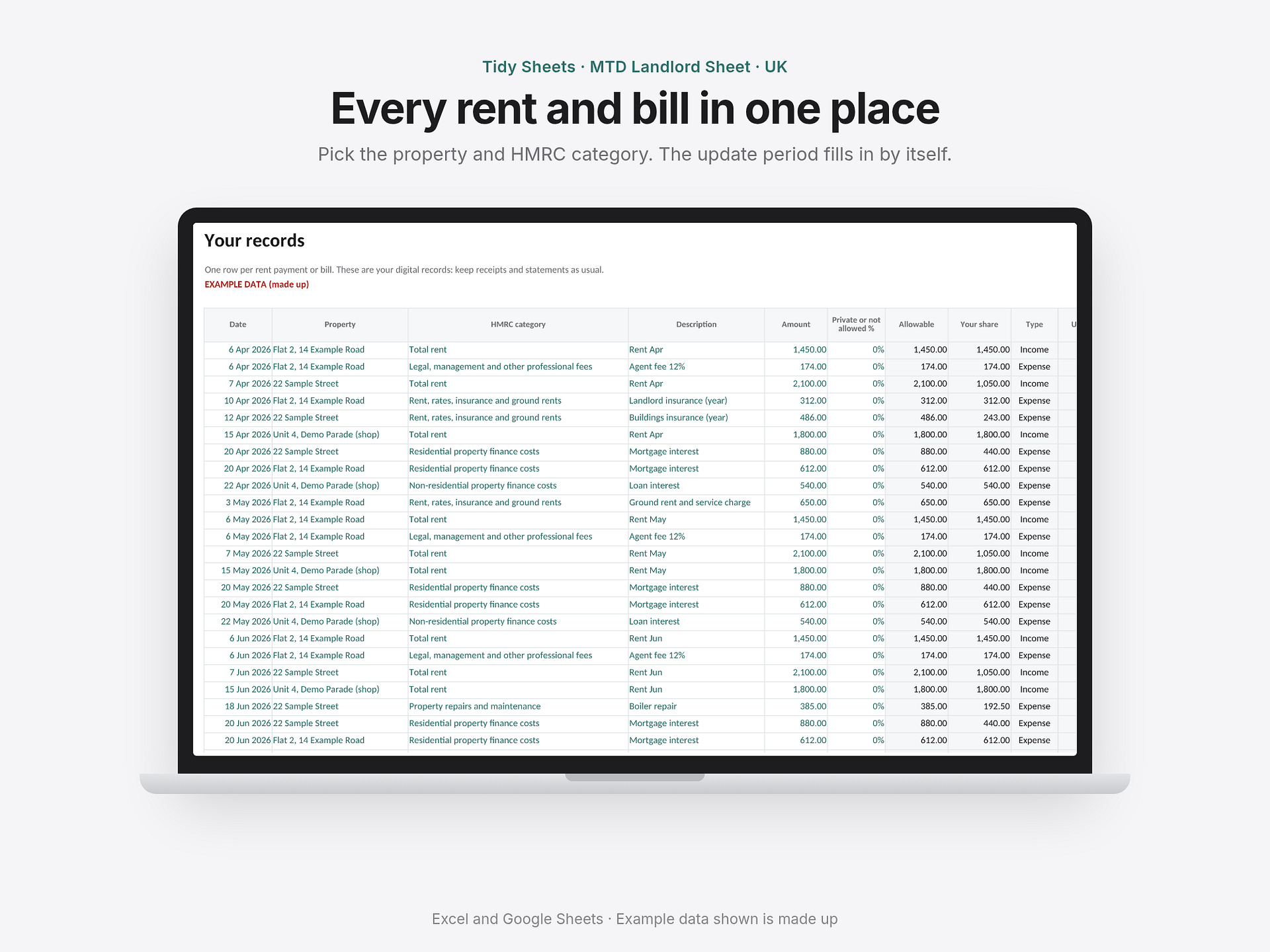Click the Description column header

pyautogui.click(x=696, y=325)
